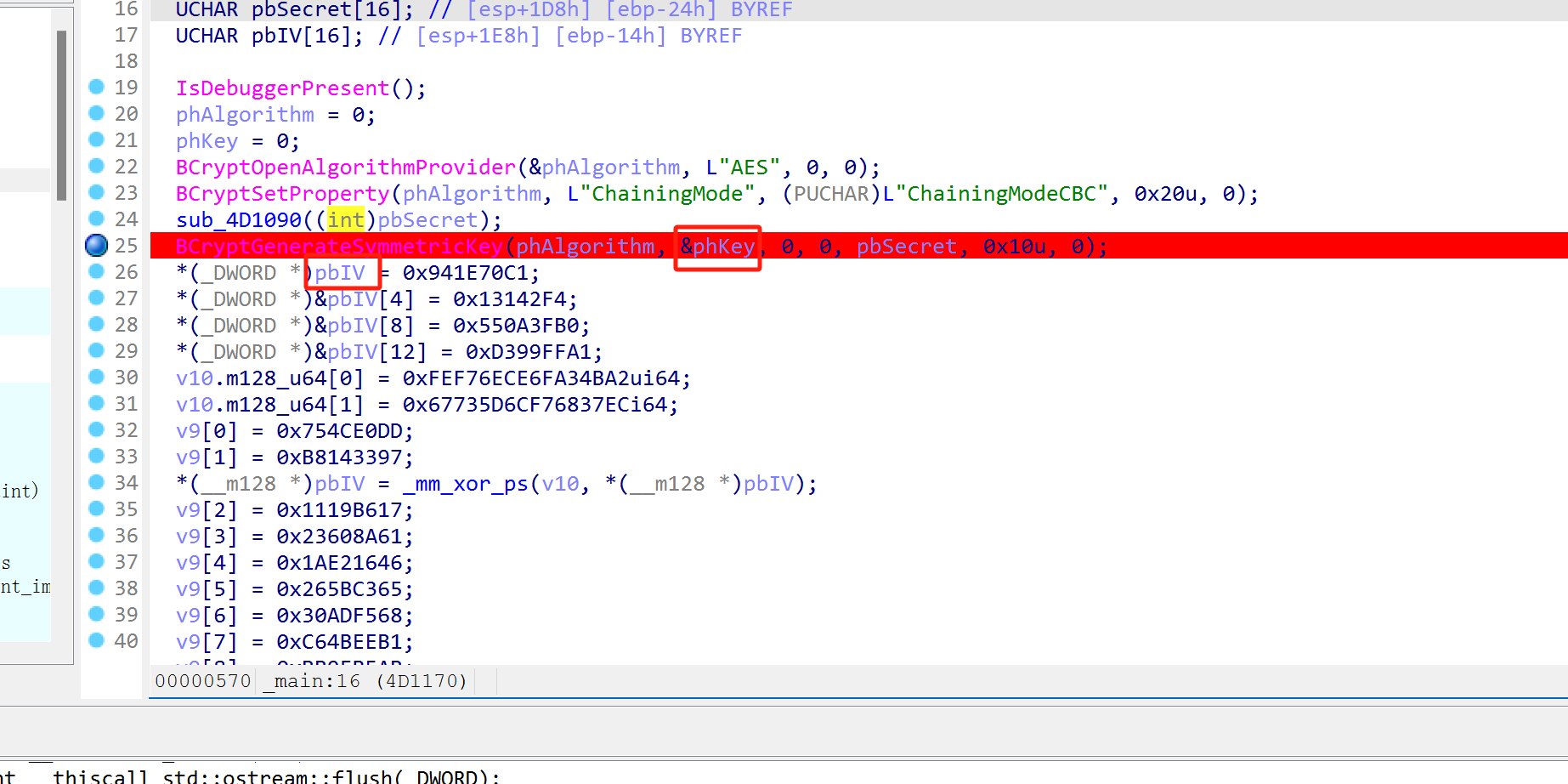Click the sub_4D1090 function name
This screenshot has width=1568, height=784.
click(236, 219)
